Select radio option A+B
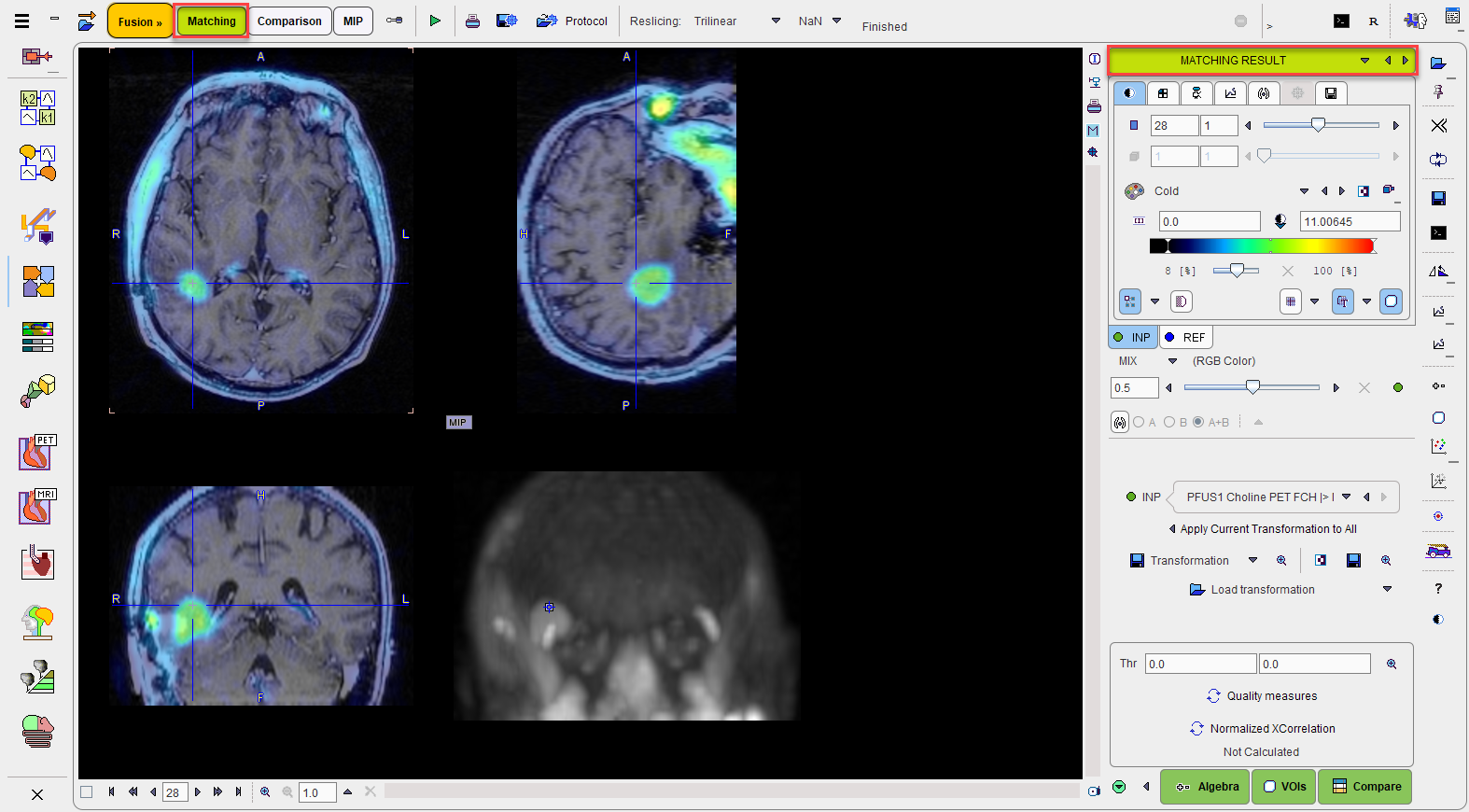Viewport: 1469px width, 812px height. (1198, 422)
